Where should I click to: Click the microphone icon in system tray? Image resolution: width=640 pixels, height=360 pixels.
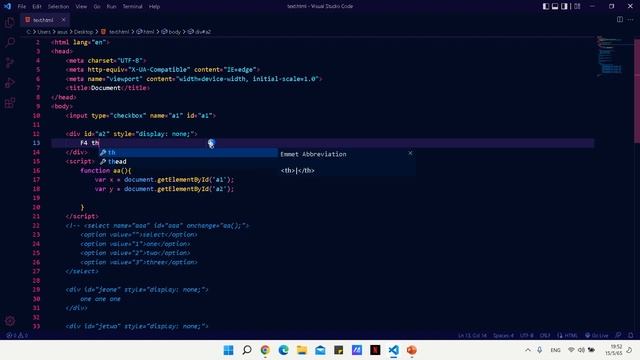click(540, 350)
